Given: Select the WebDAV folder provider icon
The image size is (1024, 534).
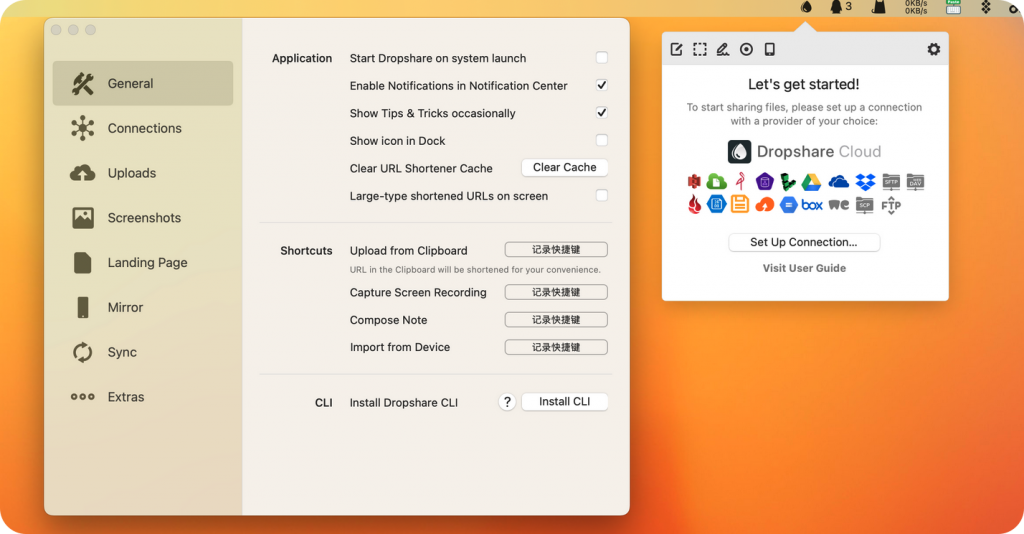Looking at the screenshot, I should point(916,182).
